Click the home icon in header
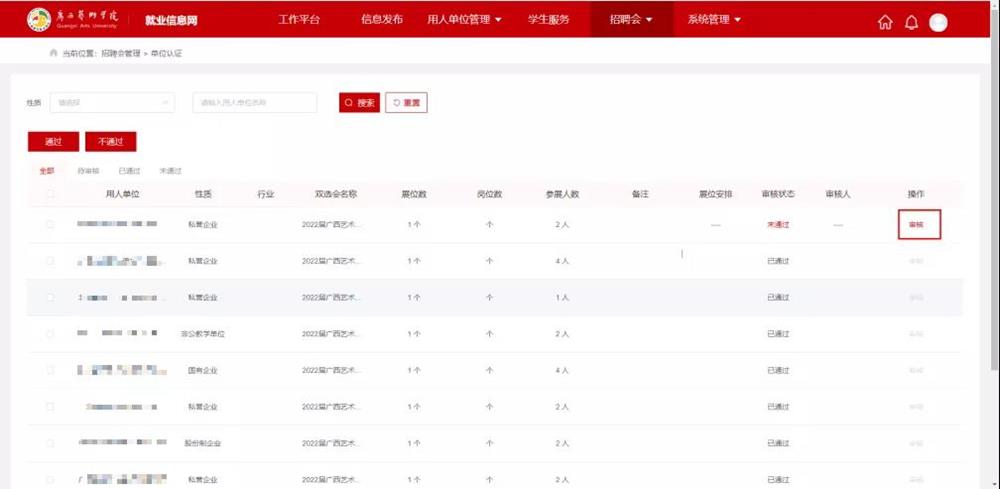This screenshot has width=1000, height=489. point(885,23)
